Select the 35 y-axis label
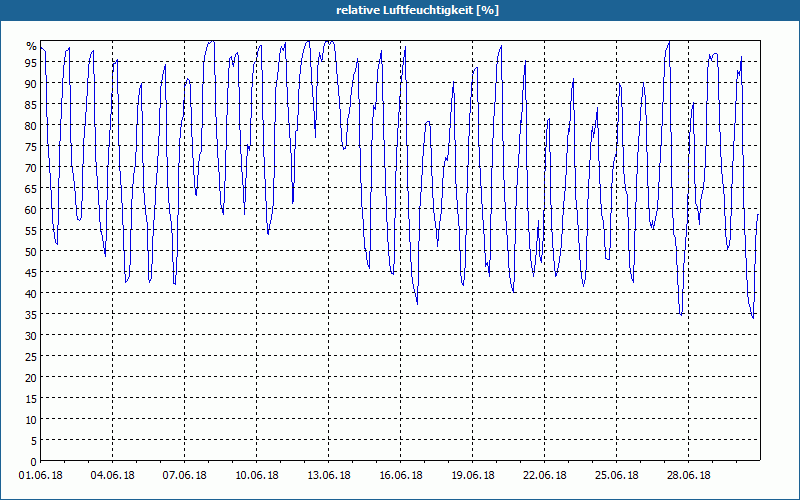 (x=32, y=314)
